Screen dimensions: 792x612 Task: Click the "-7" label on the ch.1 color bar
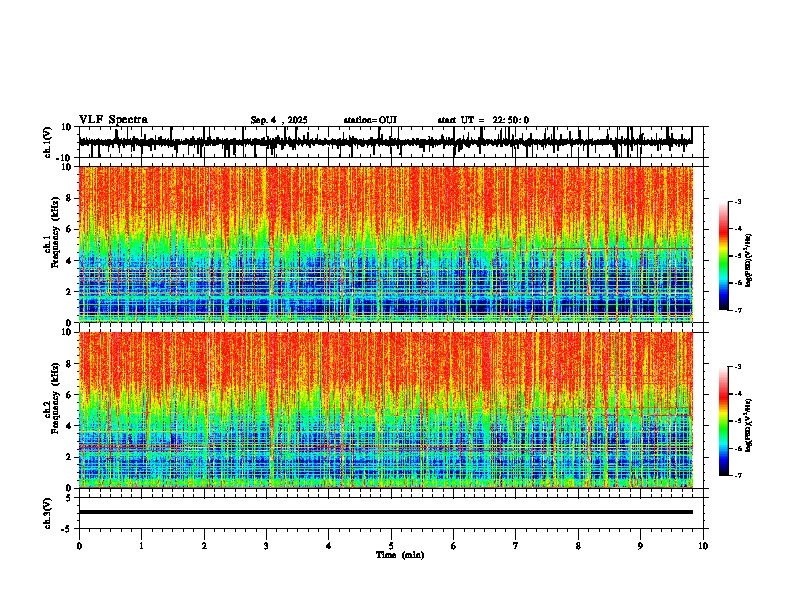click(738, 310)
